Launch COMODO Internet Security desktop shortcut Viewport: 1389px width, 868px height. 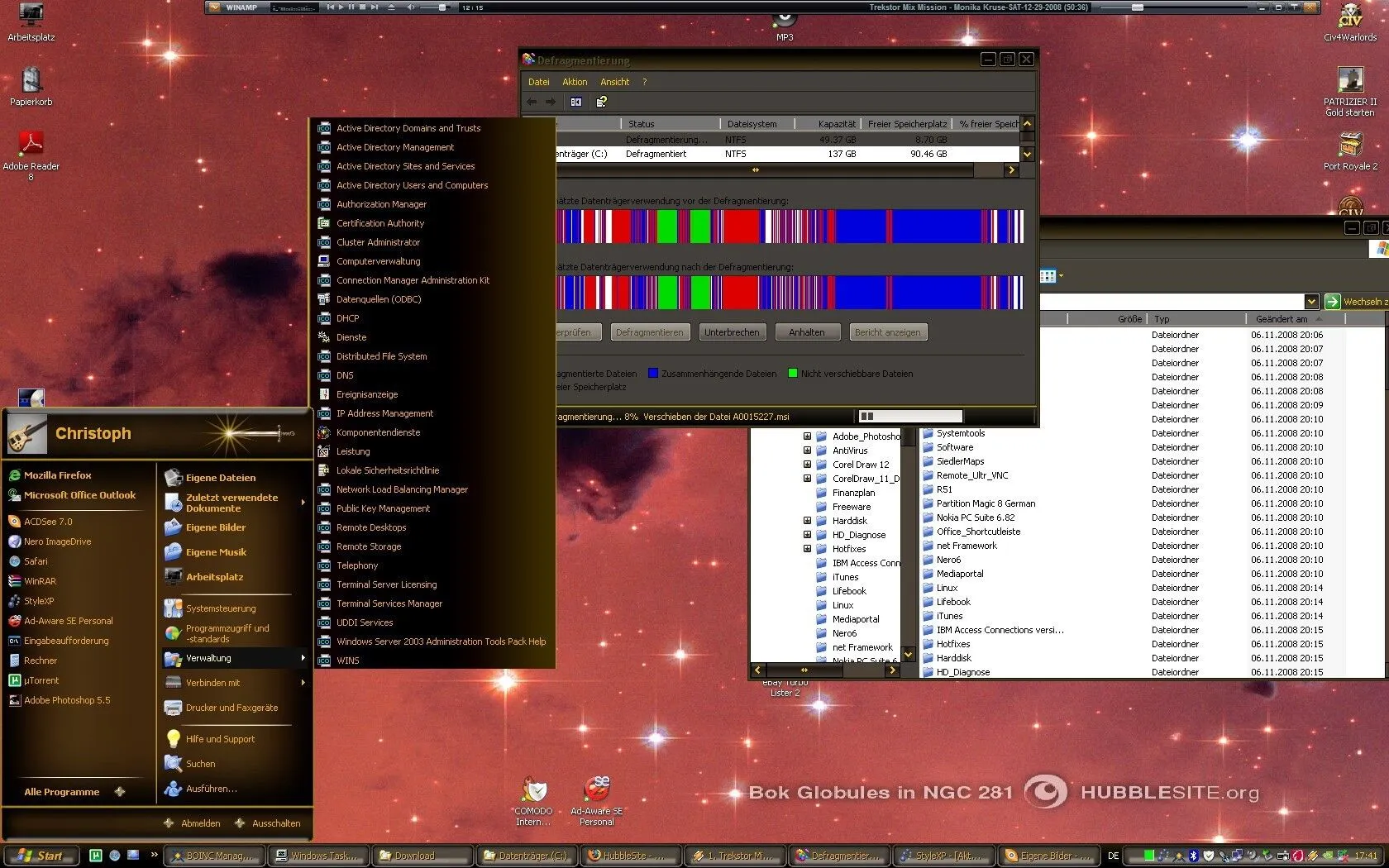tap(534, 791)
